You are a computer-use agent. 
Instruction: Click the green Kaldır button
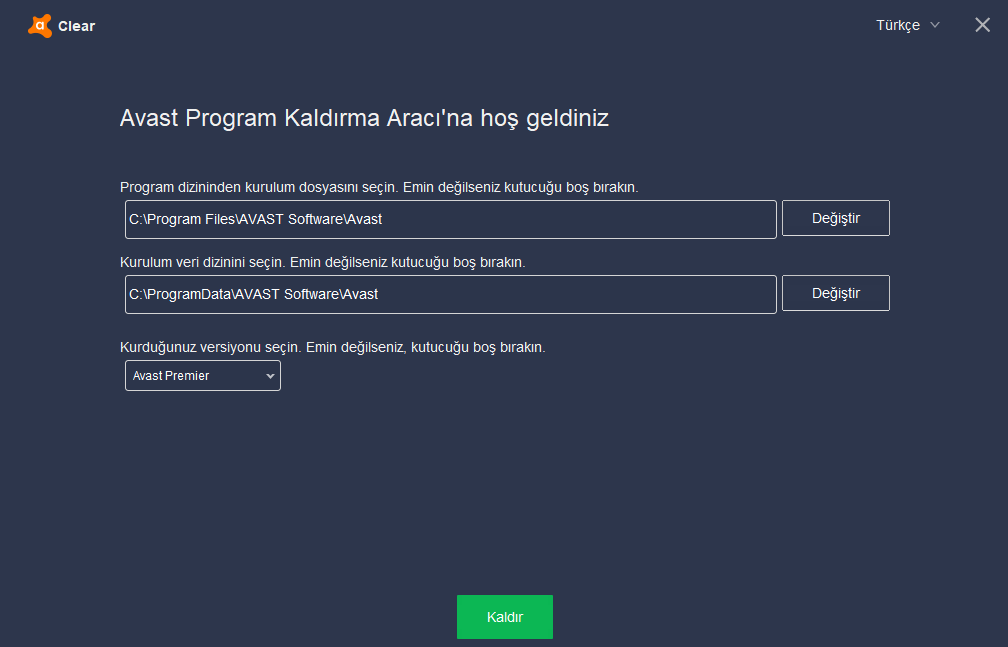(505, 617)
